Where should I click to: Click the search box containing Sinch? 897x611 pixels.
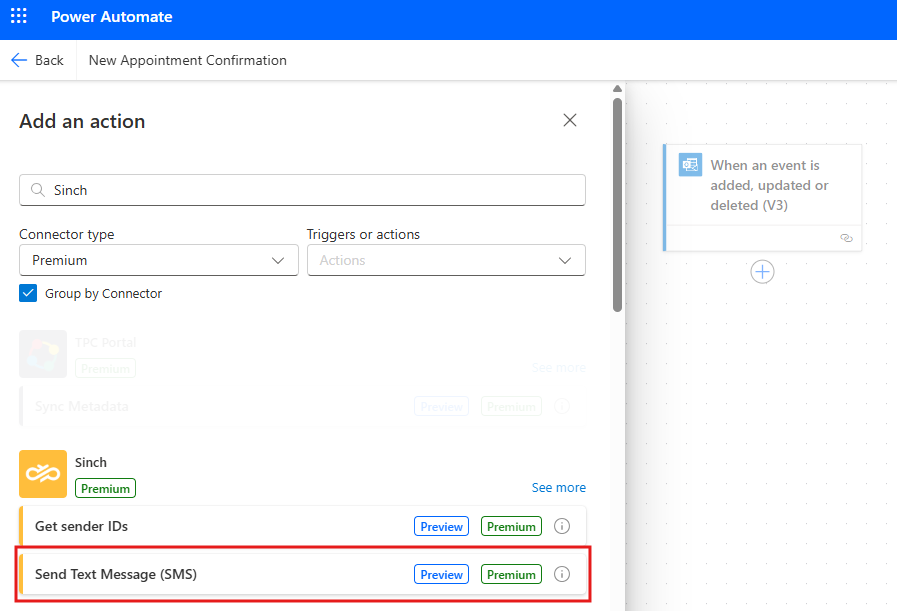point(302,190)
